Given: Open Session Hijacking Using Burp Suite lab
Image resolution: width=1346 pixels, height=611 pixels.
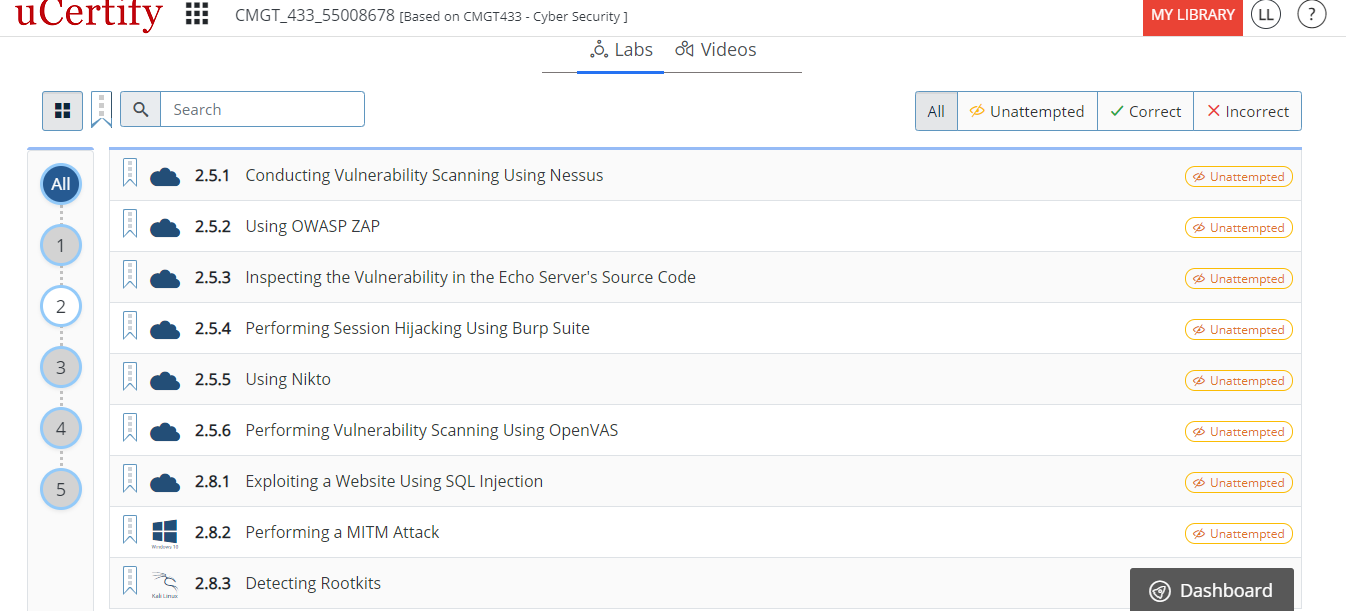Looking at the screenshot, I should tap(417, 328).
